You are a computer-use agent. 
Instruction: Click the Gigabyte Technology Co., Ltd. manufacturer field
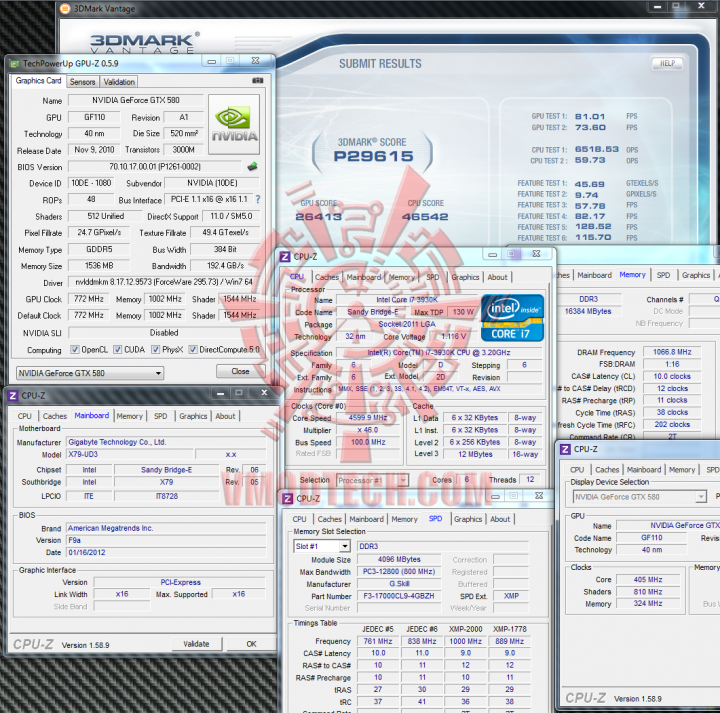point(166,442)
